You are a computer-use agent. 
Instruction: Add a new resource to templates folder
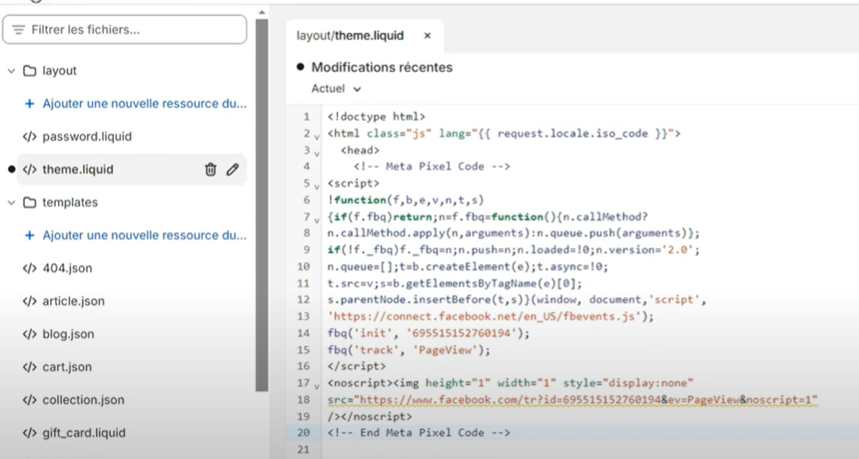click(x=144, y=235)
